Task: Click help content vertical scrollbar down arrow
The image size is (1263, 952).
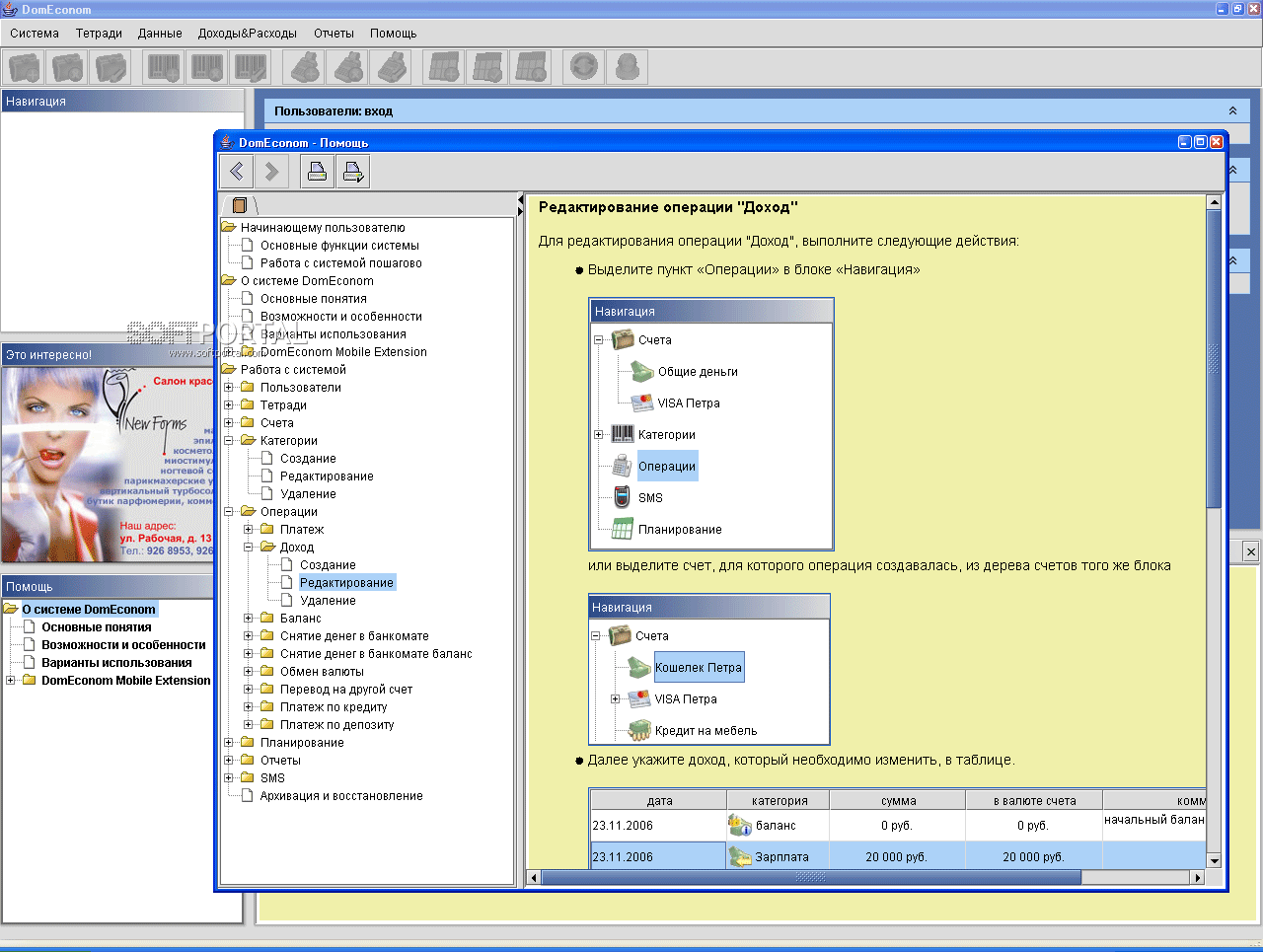Action: pyautogui.click(x=1214, y=861)
